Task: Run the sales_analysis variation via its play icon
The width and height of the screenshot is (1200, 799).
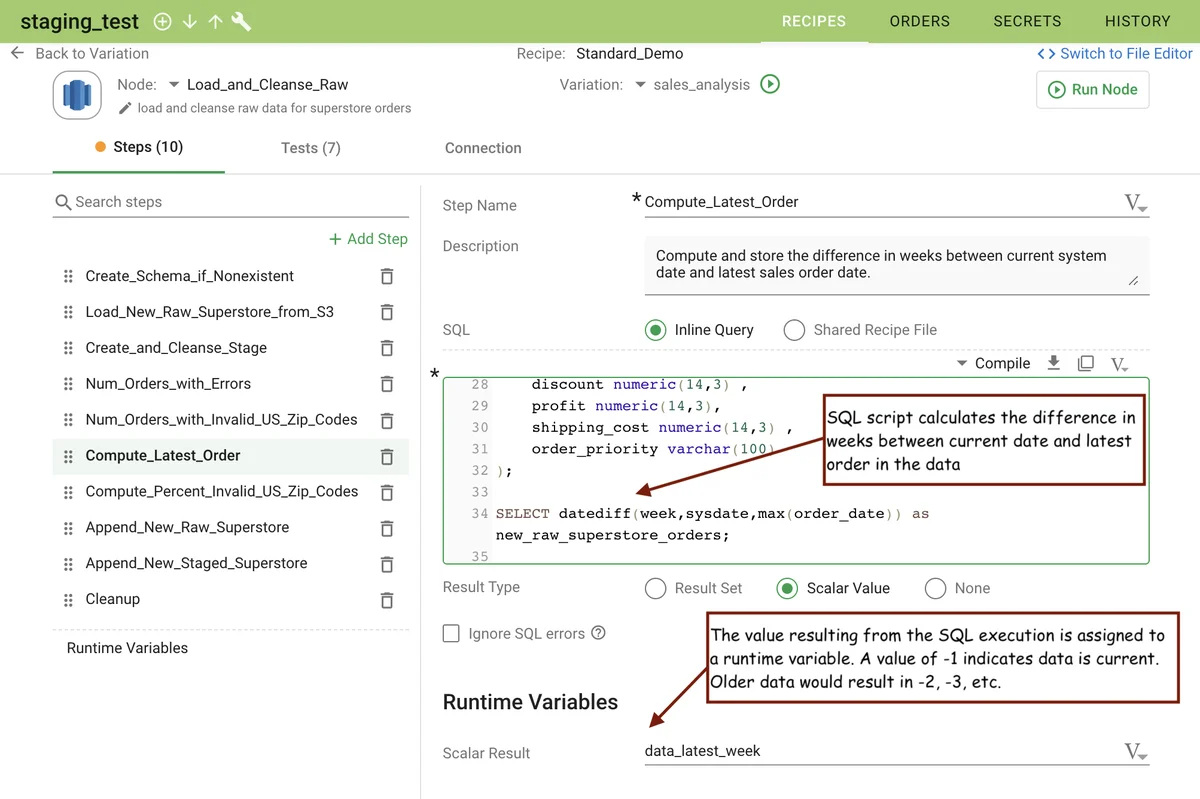Action: tap(770, 85)
